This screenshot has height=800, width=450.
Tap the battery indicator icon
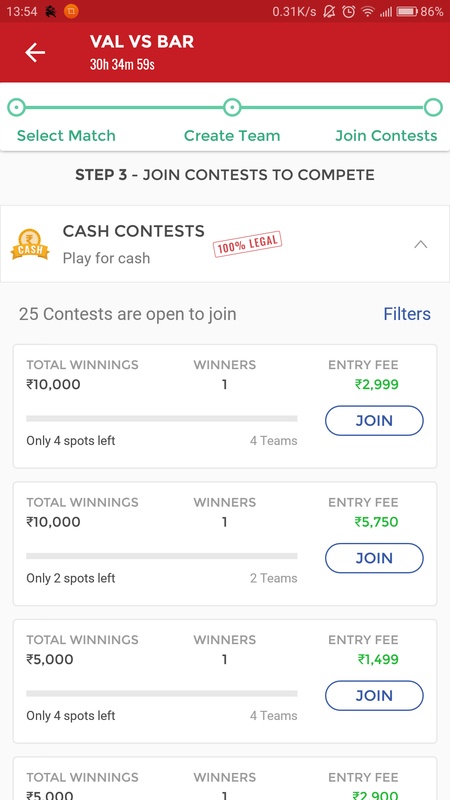[407, 11]
